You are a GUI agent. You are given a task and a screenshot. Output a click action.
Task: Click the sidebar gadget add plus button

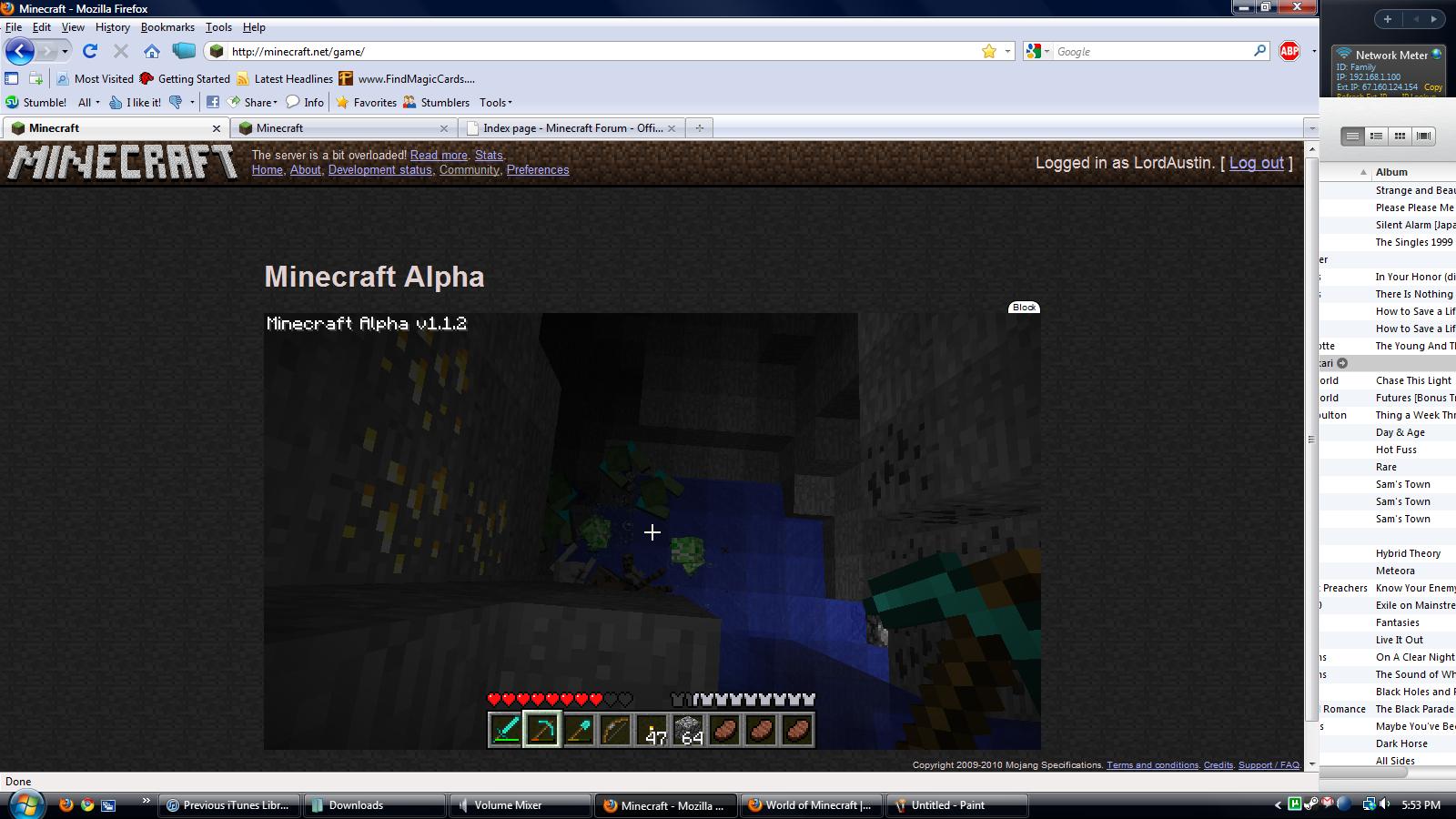coord(1388,18)
